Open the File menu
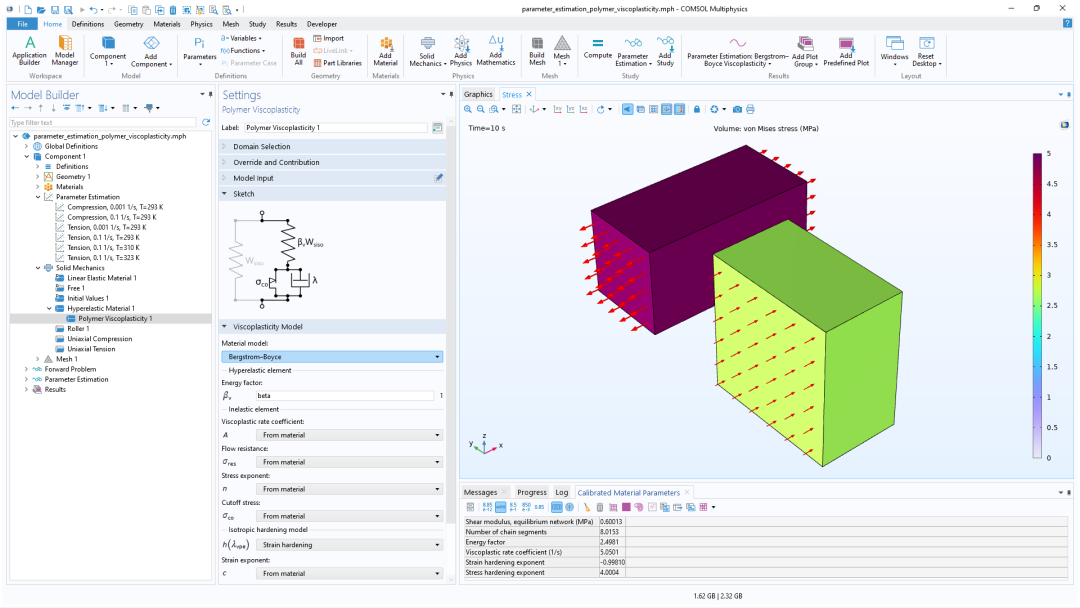1080x608 pixels. pos(23,24)
